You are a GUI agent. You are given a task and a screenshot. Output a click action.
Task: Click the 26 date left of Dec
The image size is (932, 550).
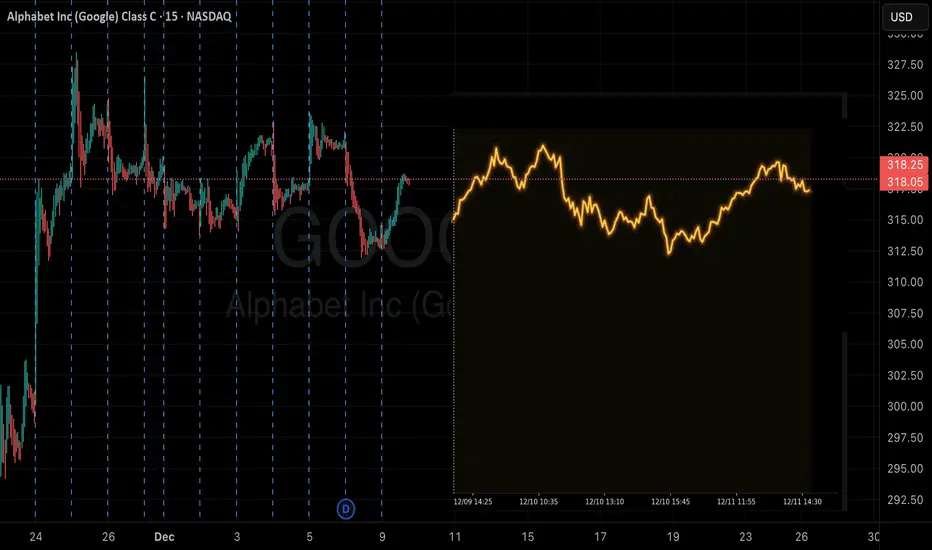(108, 537)
